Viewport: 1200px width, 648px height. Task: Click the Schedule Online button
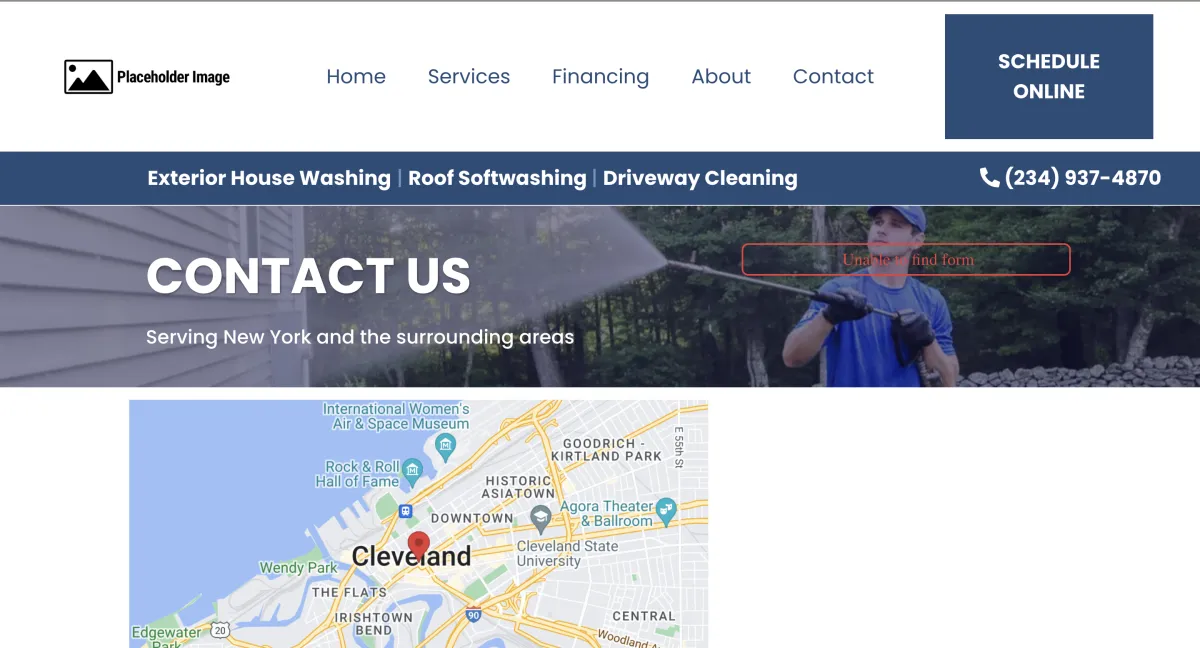coord(1049,76)
